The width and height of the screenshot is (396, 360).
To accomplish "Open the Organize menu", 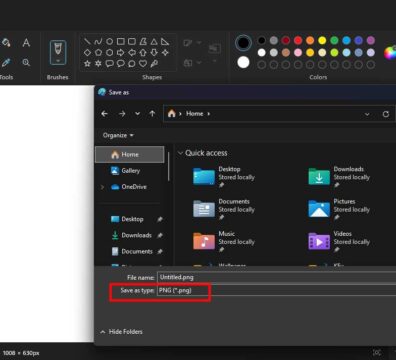I will point(118,135).
